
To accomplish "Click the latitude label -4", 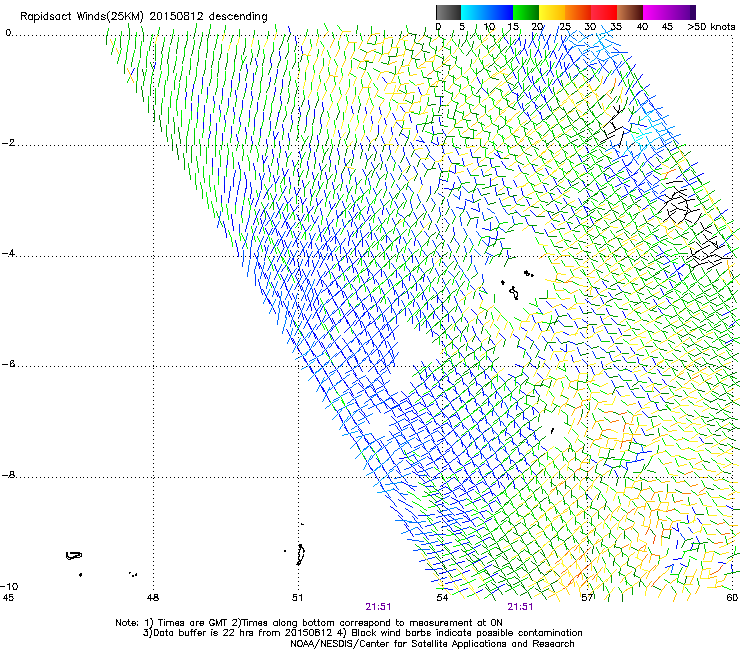I will click(8, 253).
